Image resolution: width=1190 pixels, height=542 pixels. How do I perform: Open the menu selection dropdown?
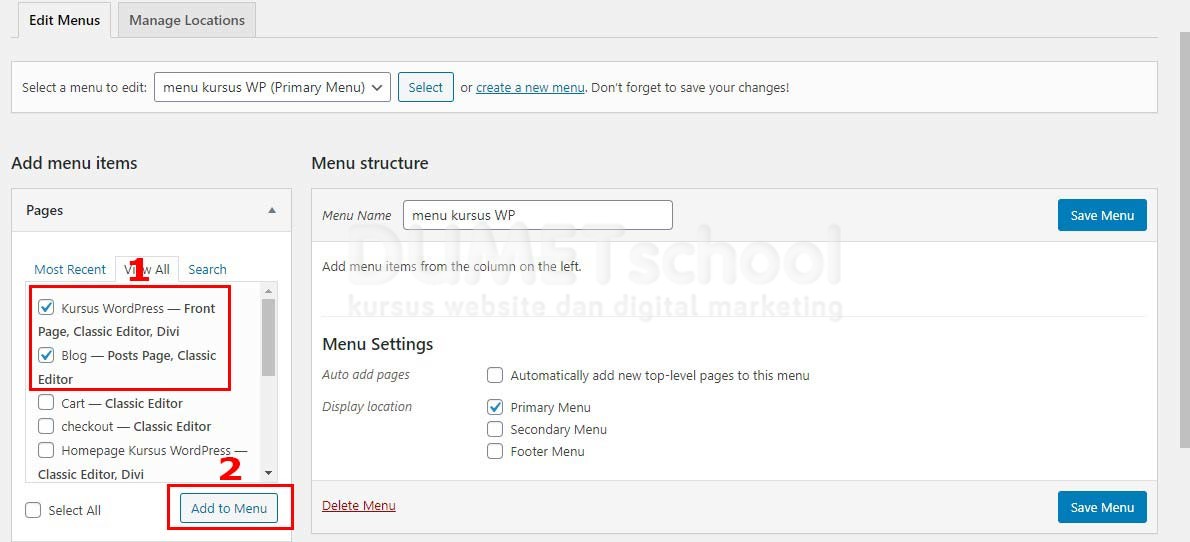click(272, 87)
